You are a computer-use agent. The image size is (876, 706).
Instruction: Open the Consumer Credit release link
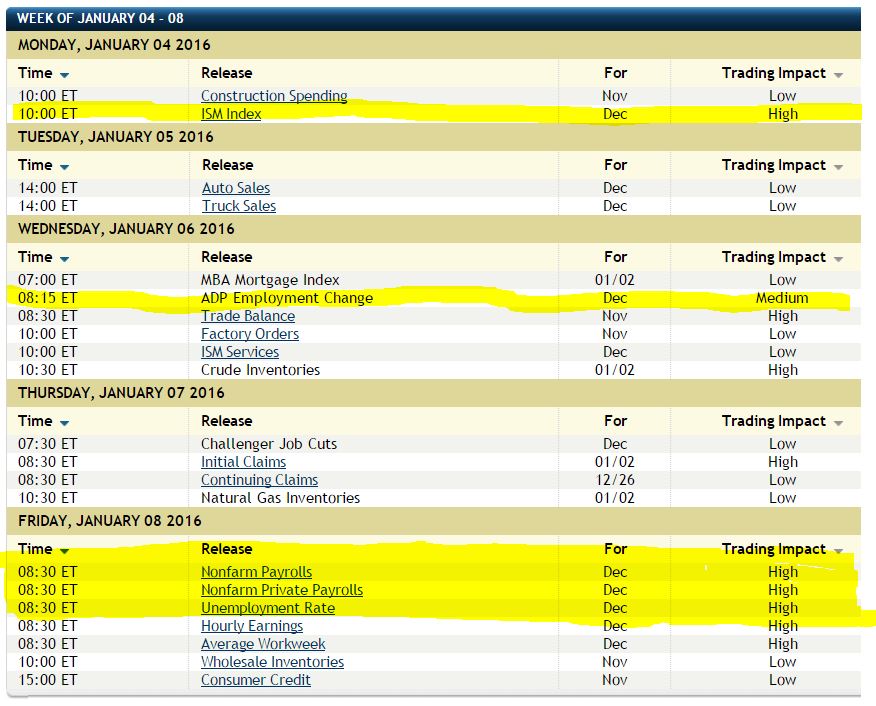256,680
